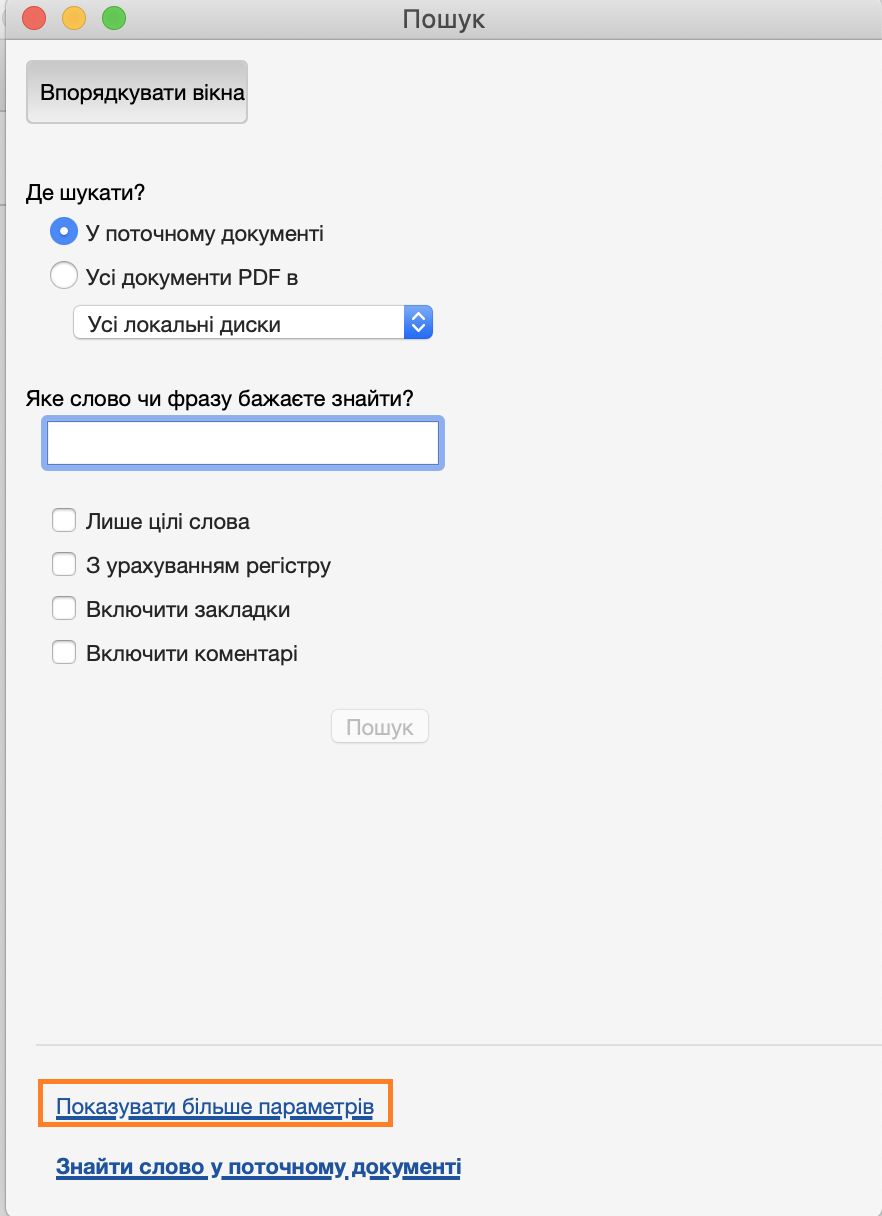Maximize the window using green button

tap(114, 18)
